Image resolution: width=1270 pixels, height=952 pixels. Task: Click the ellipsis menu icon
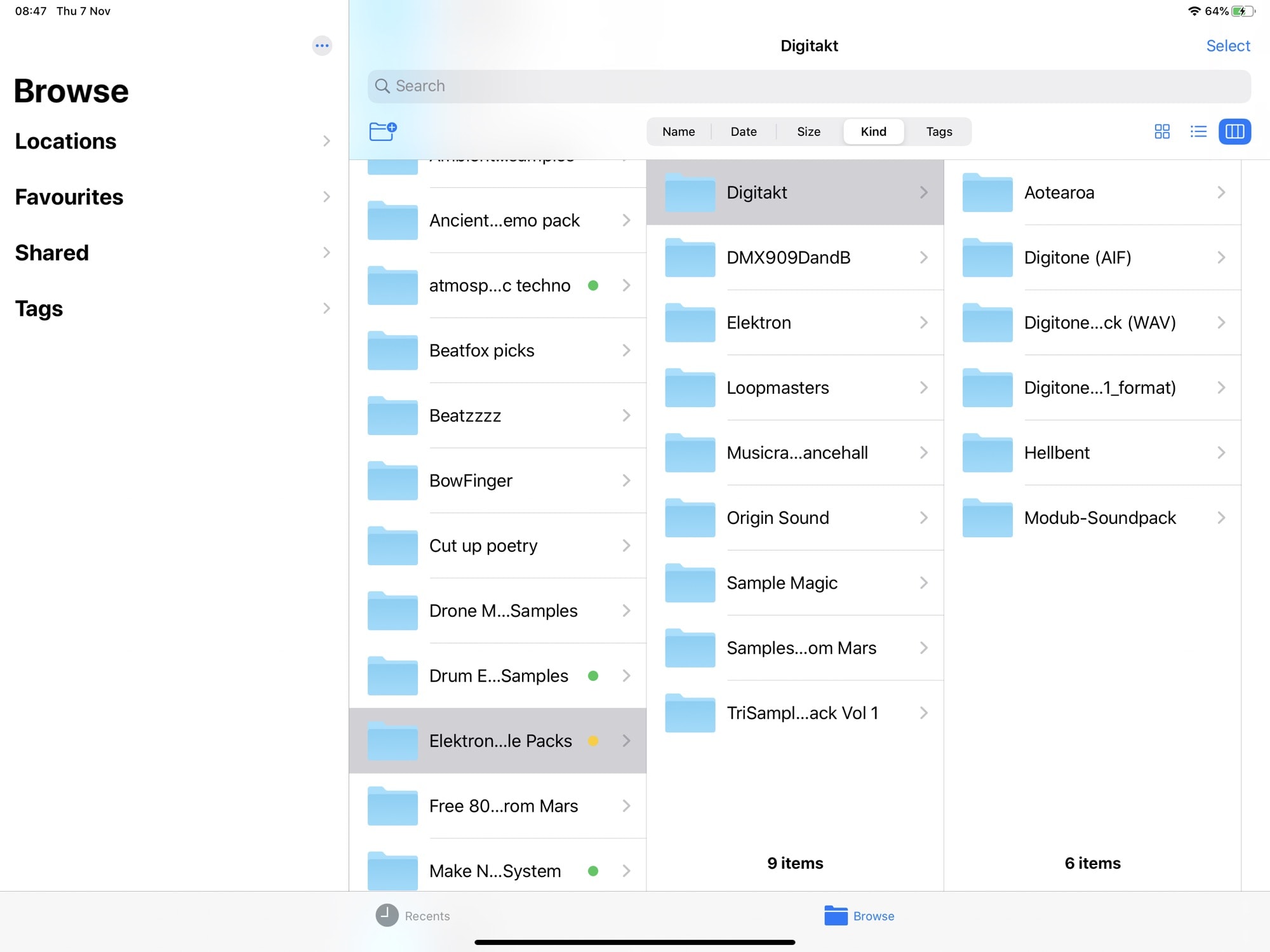click(322, 45)
